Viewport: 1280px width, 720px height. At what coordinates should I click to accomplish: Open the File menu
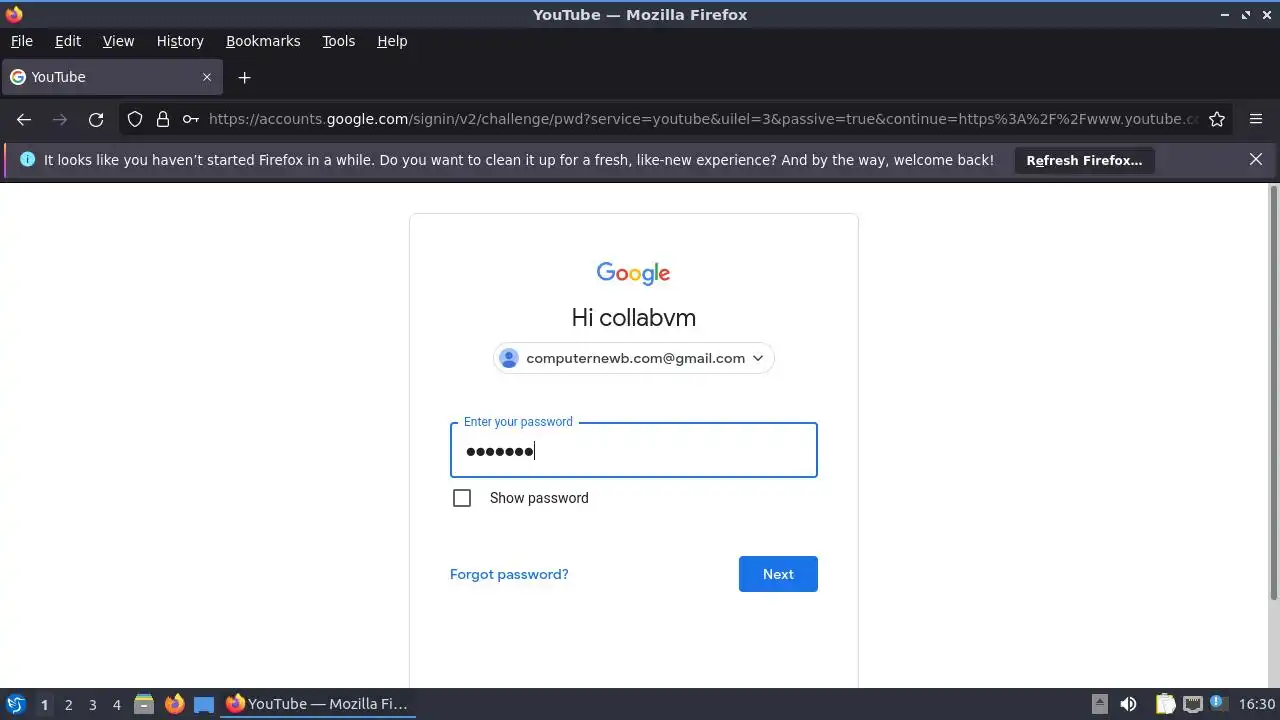click(21, 41)
